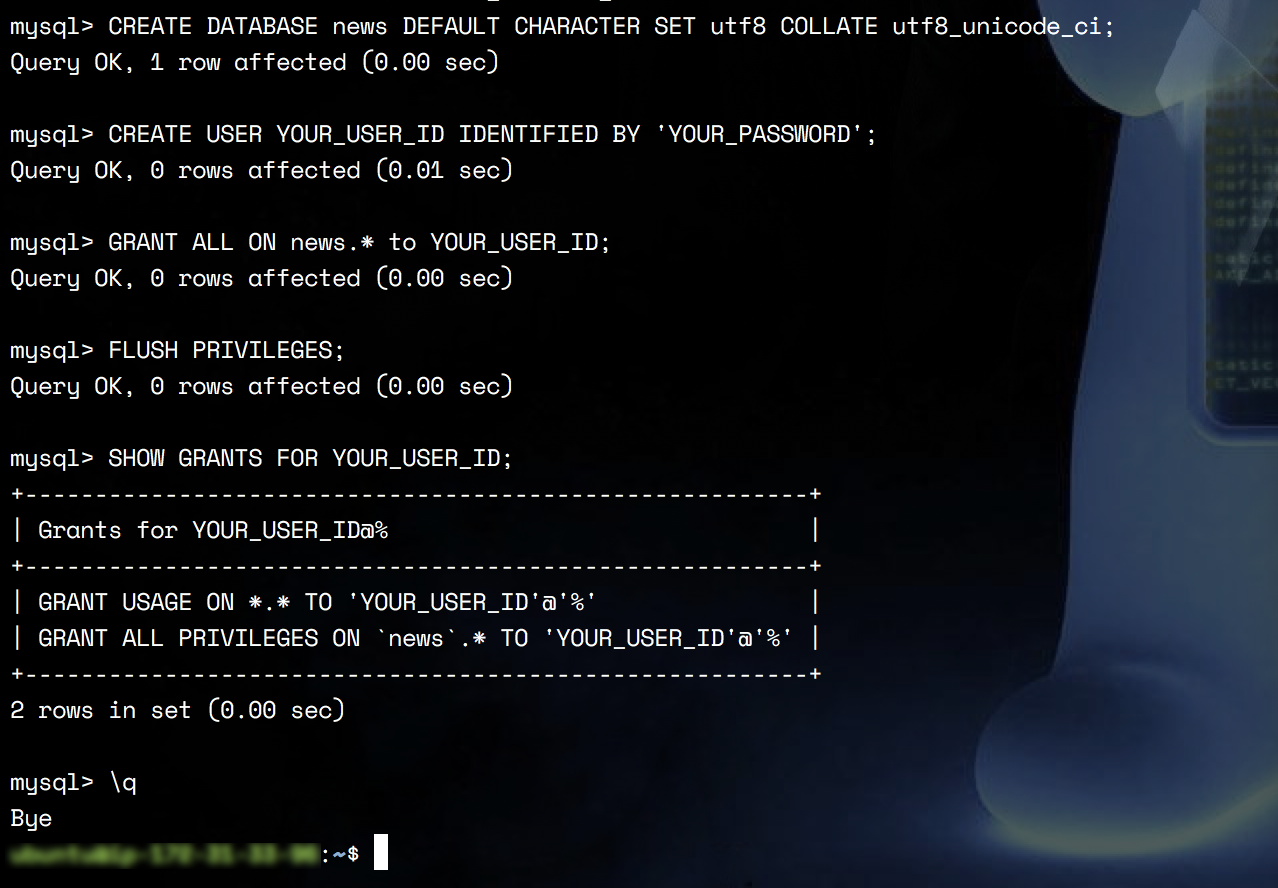Click 'Query OK, 1 row affected' output
This screenshot has height=888, width=1278.
click(254, 63)
